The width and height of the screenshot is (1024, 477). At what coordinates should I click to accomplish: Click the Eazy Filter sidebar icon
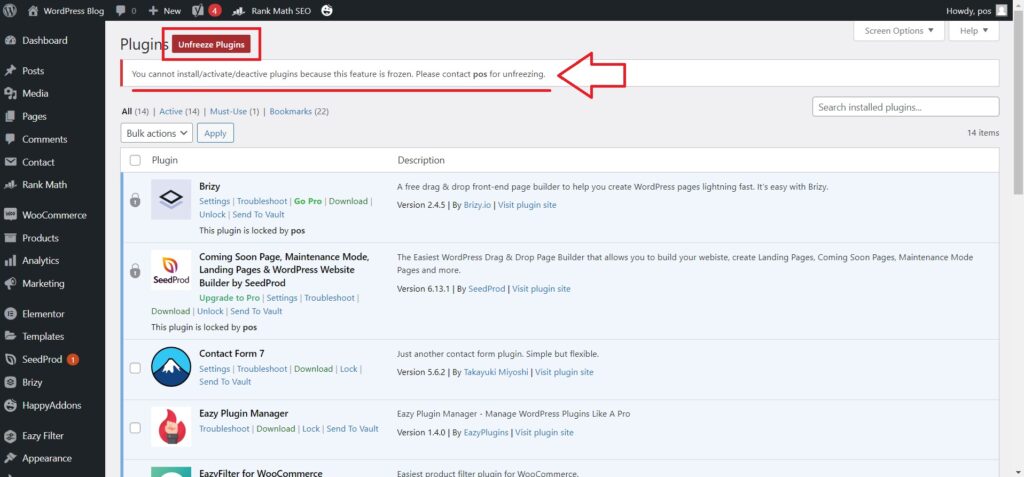(x=10, y=436)
